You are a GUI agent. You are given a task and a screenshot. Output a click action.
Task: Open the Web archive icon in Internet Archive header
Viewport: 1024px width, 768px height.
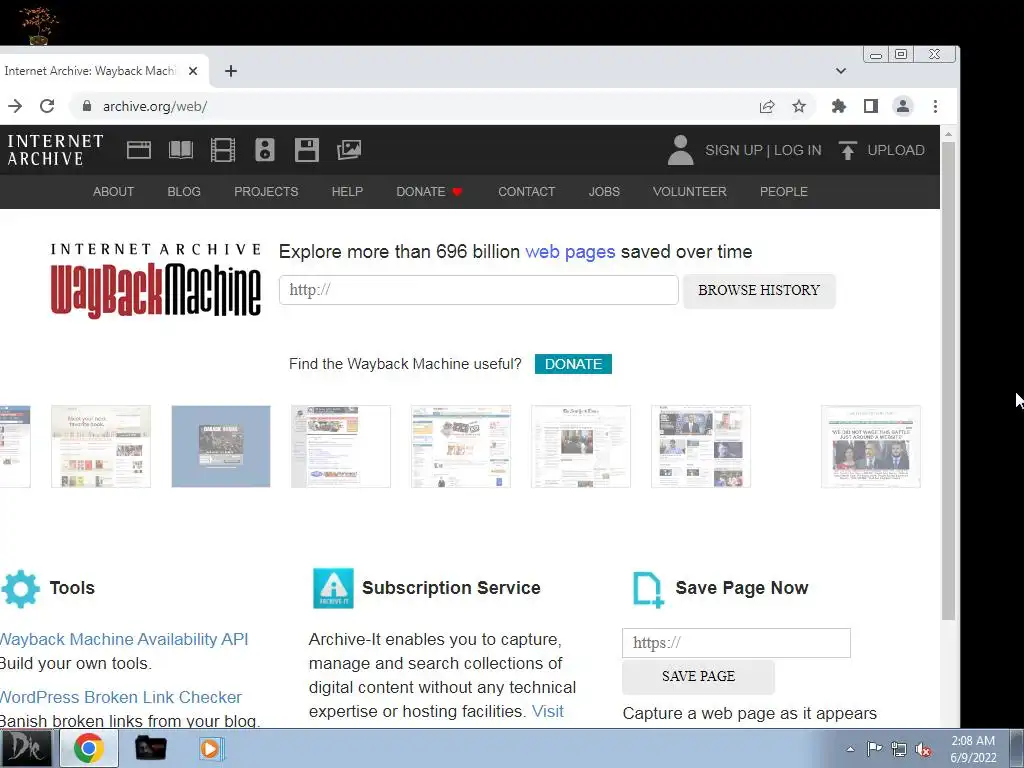[x=138, y=150]
